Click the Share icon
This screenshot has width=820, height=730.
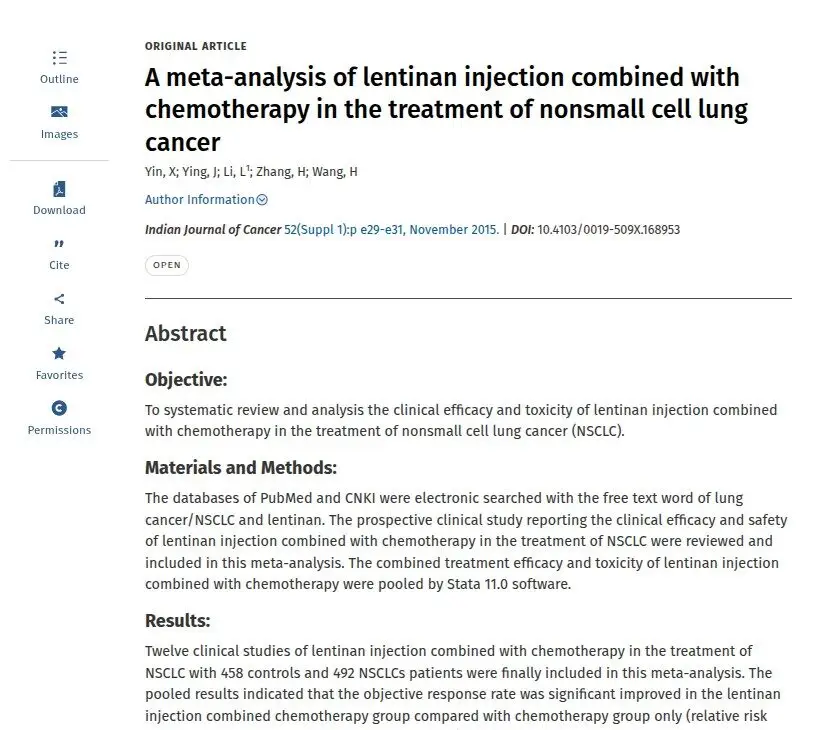(59, 299)
